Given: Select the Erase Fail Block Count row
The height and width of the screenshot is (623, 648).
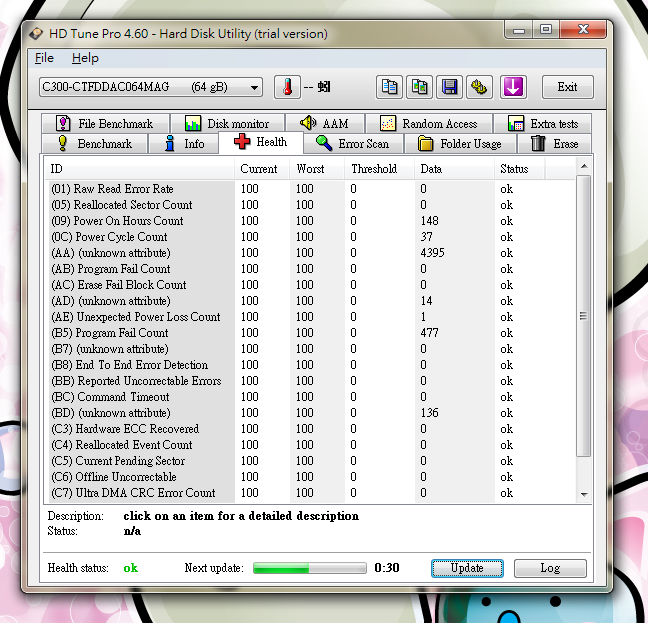Looking at the screenshot, I should click(x=310, y=285).
